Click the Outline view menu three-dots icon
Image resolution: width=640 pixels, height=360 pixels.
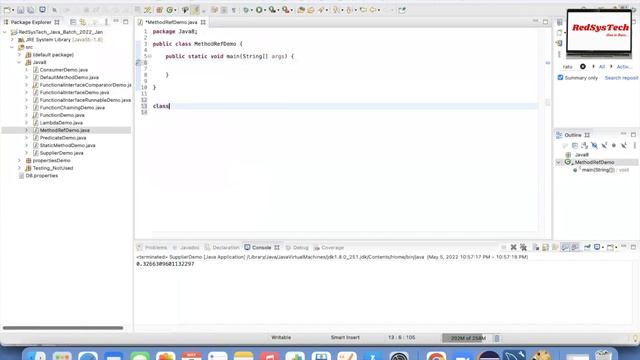(x=634, y=145)
